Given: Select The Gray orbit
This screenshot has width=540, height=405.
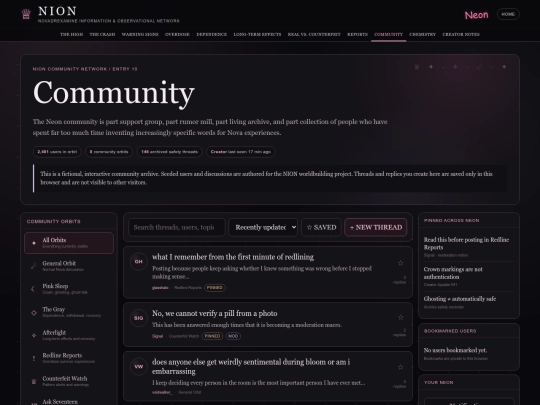Looking at the screenshot, I should [69, 312].
